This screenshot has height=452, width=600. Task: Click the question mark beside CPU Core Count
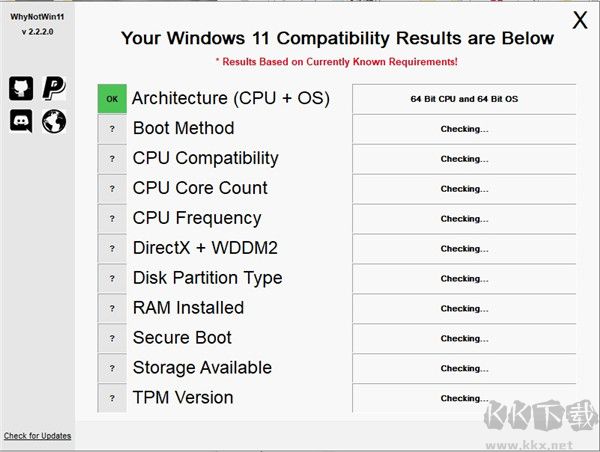click(112, 189)
